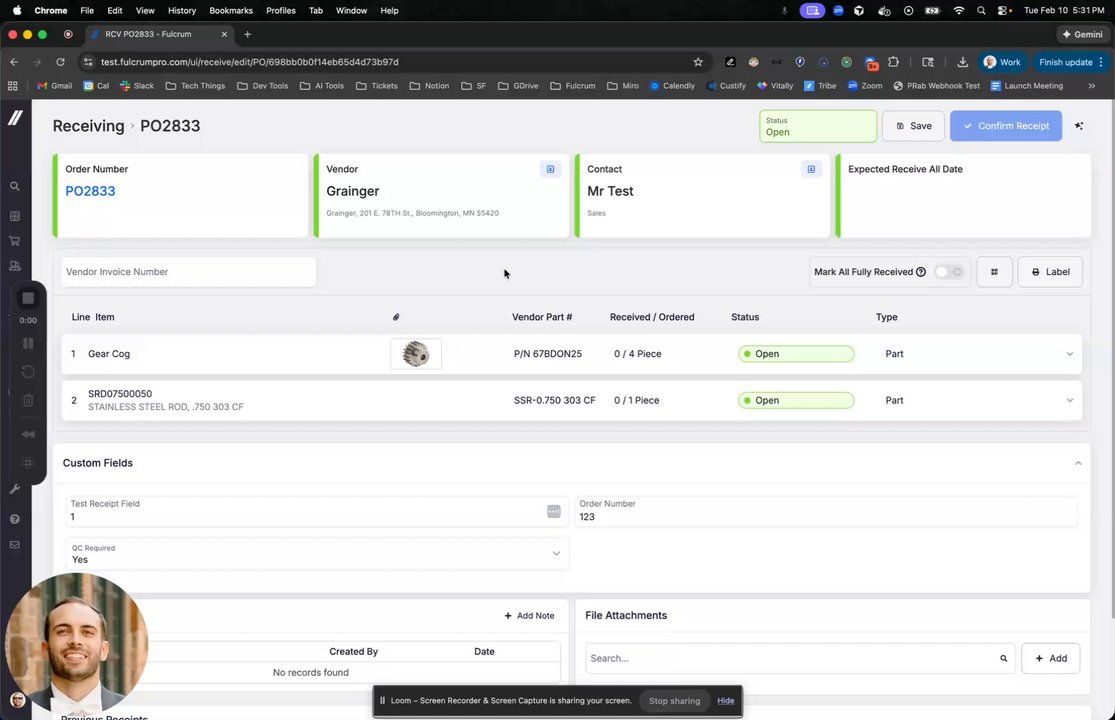Click the Vendor Invoice Number field
Screen dimensions: 1115x720
(188, 272)
